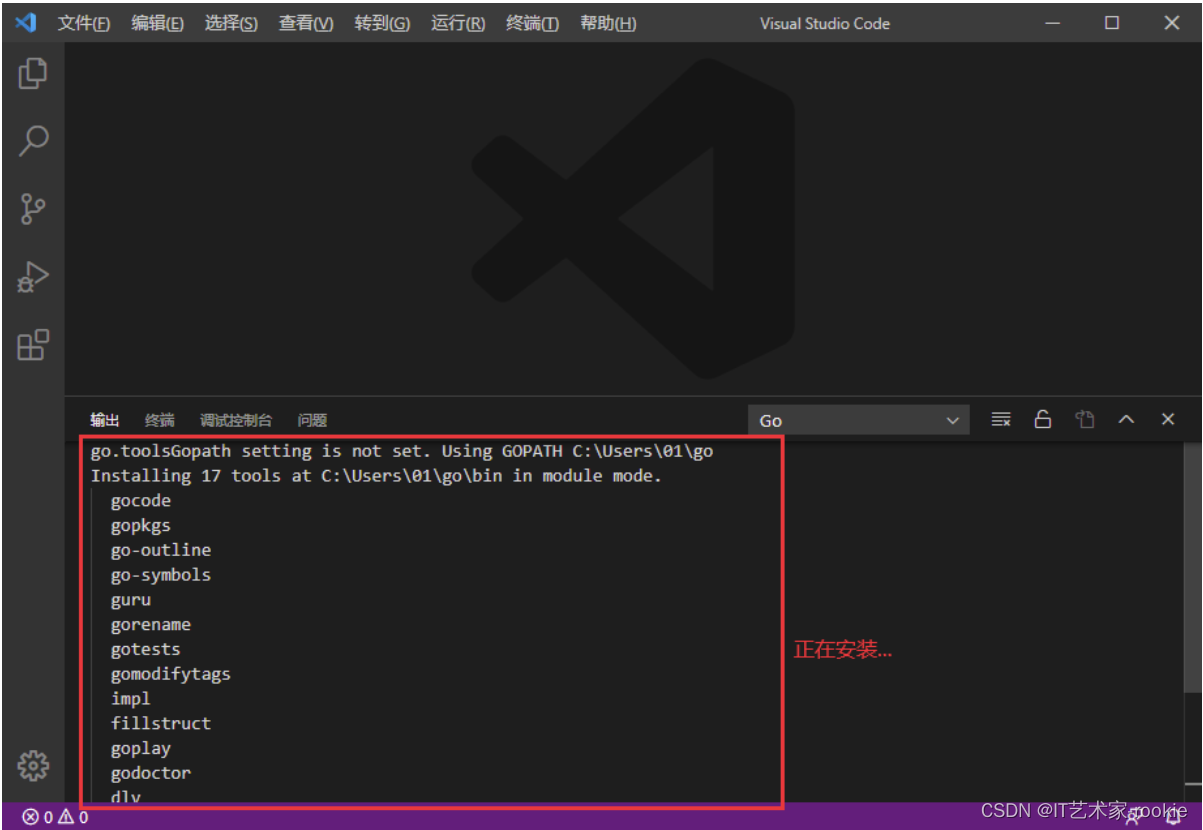Image resolution: width=1203 pixels, height=830 pixels.
Task: Click the 'Installing 17 tools' output line
Action: point(376,476)
